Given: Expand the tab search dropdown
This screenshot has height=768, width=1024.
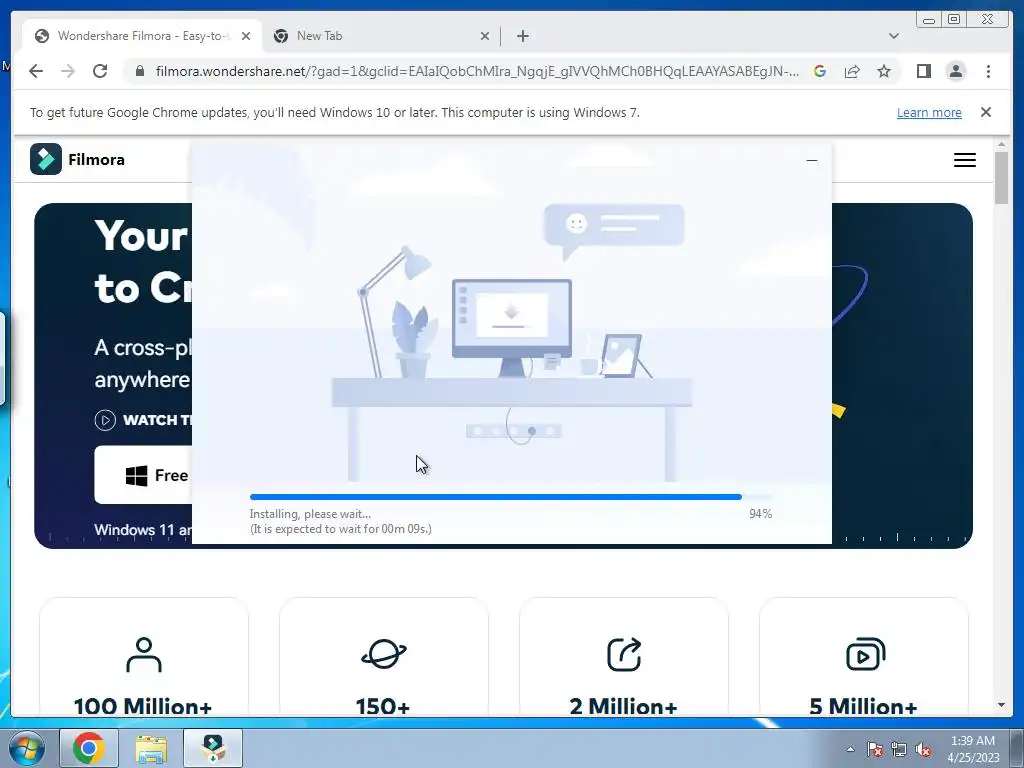Looking at the screenshot, I should tap(893, 36).
